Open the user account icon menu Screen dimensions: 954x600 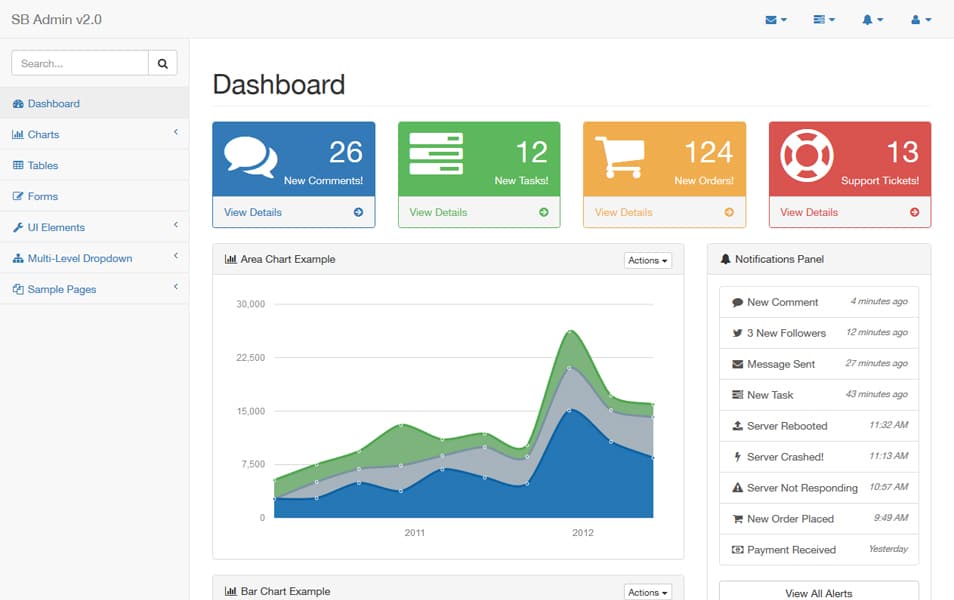[x=916, y=19]
